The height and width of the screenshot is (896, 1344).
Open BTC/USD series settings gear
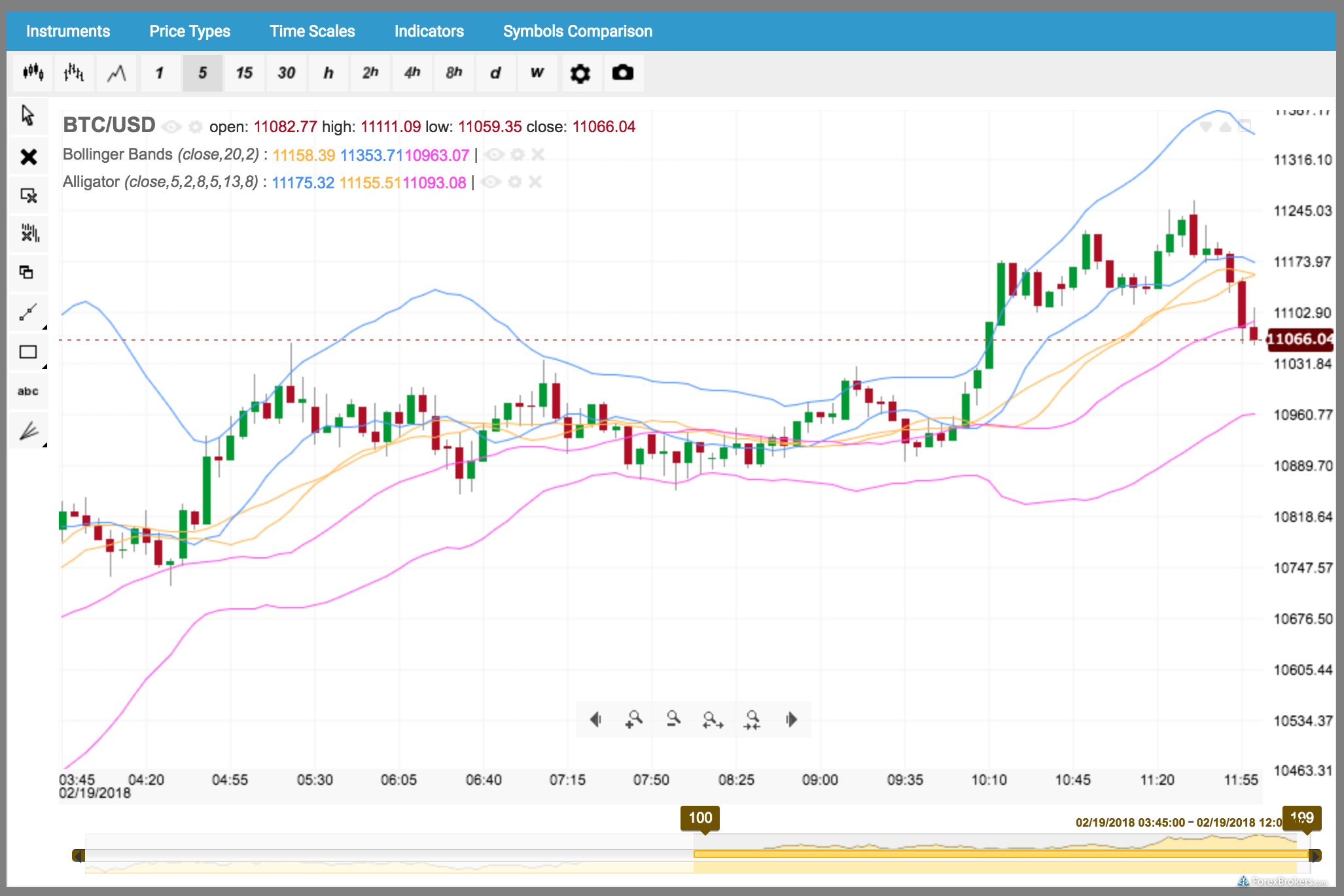[x=196, y=126]
